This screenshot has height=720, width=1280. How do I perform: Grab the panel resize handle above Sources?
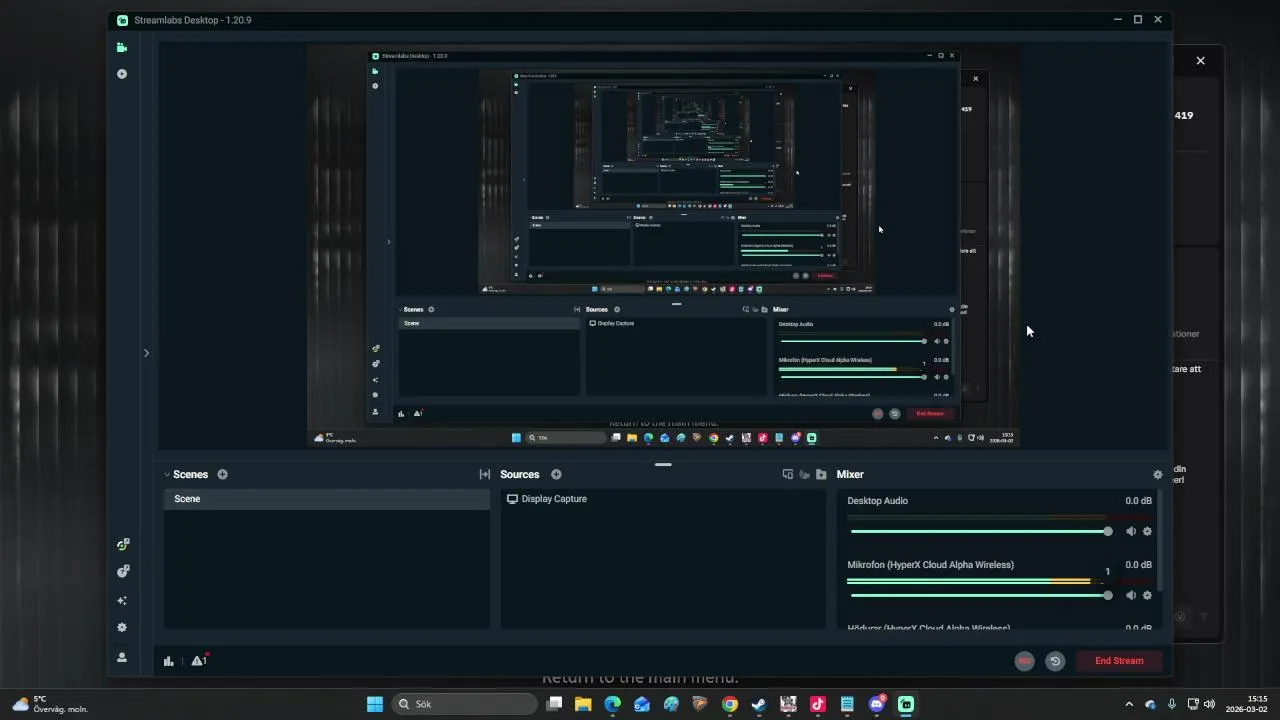pos(663,464)
